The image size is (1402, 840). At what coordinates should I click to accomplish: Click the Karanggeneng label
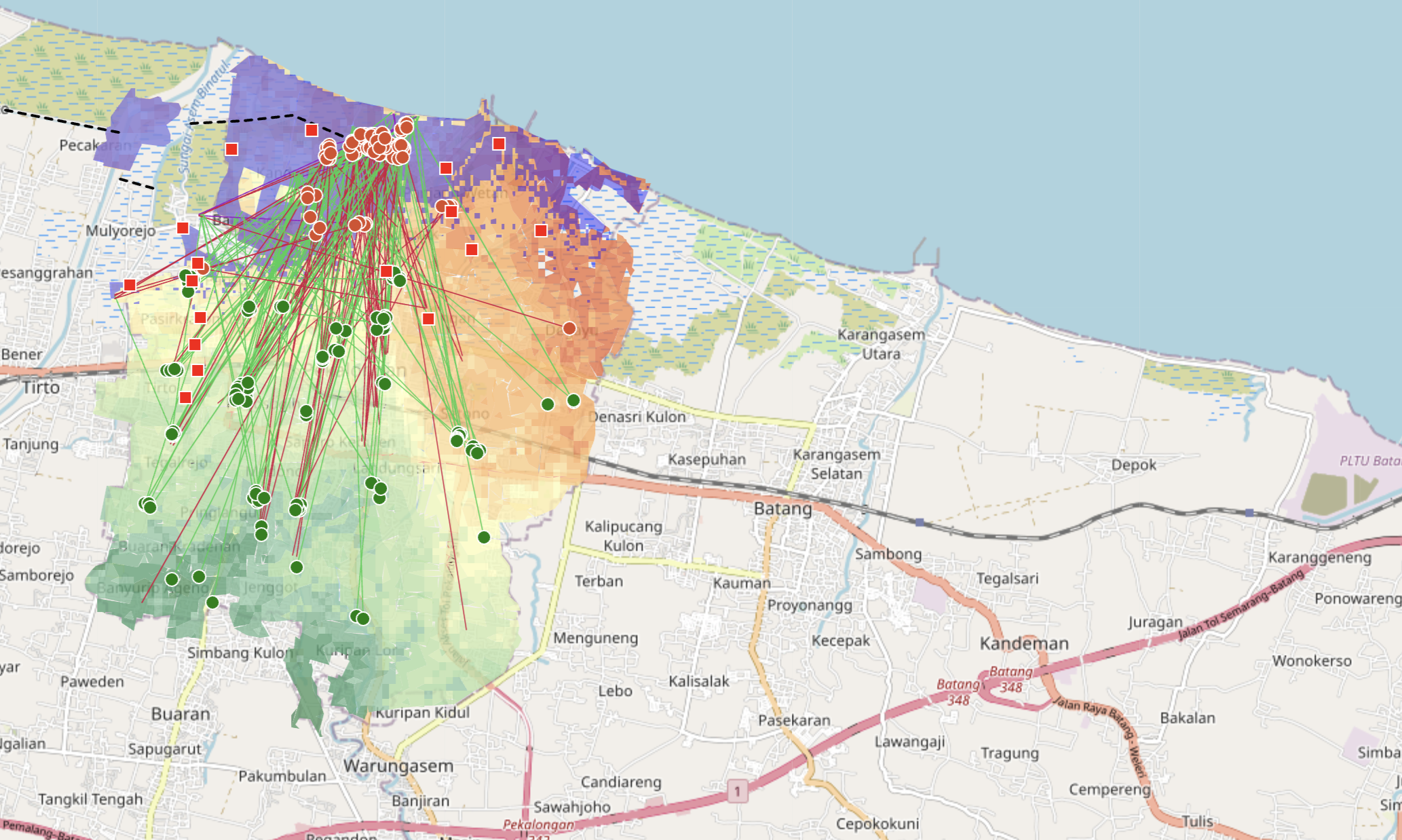pyautogui.click(x=1320, y=558)
